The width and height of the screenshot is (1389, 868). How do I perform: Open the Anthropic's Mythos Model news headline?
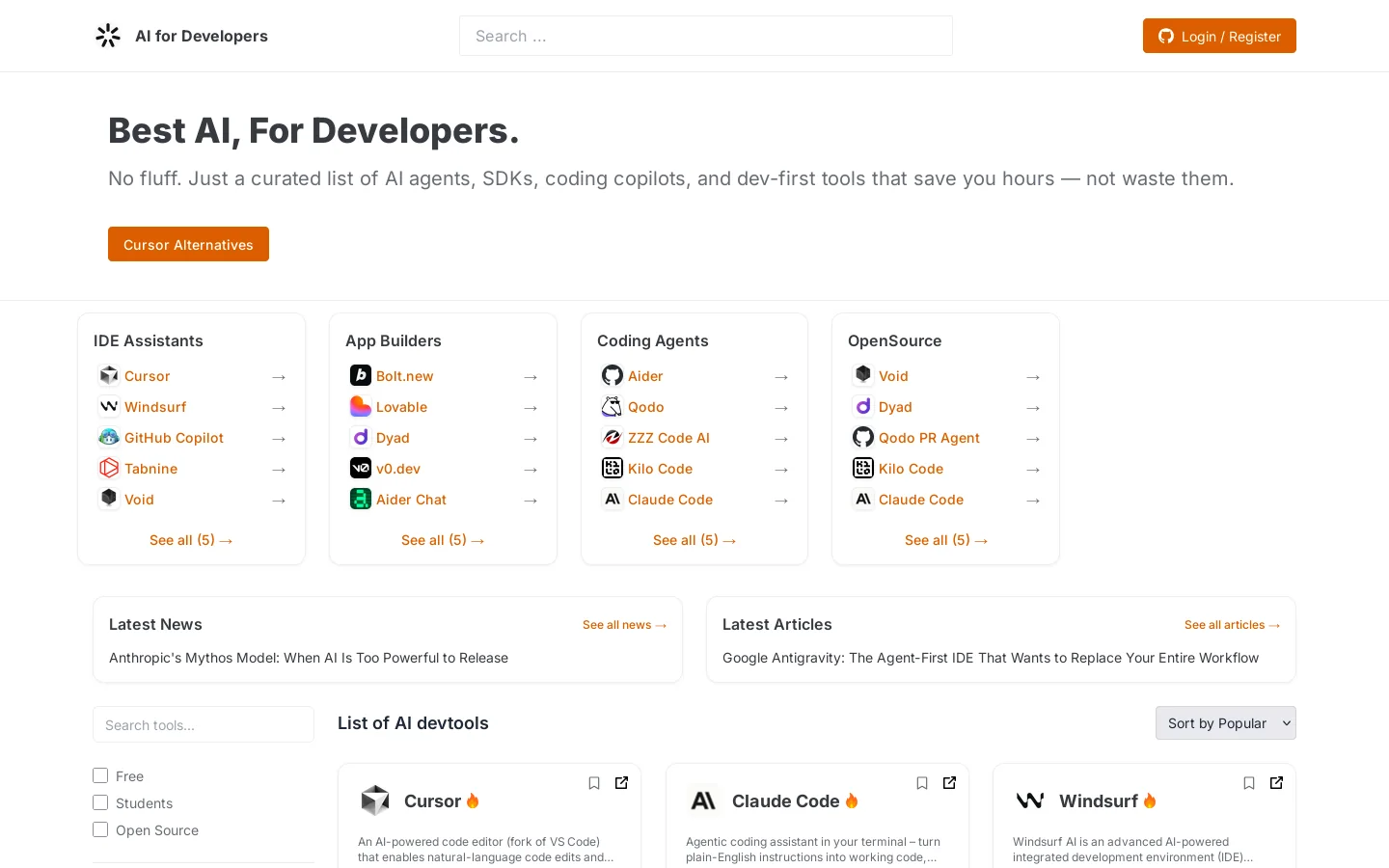(309, 658)
